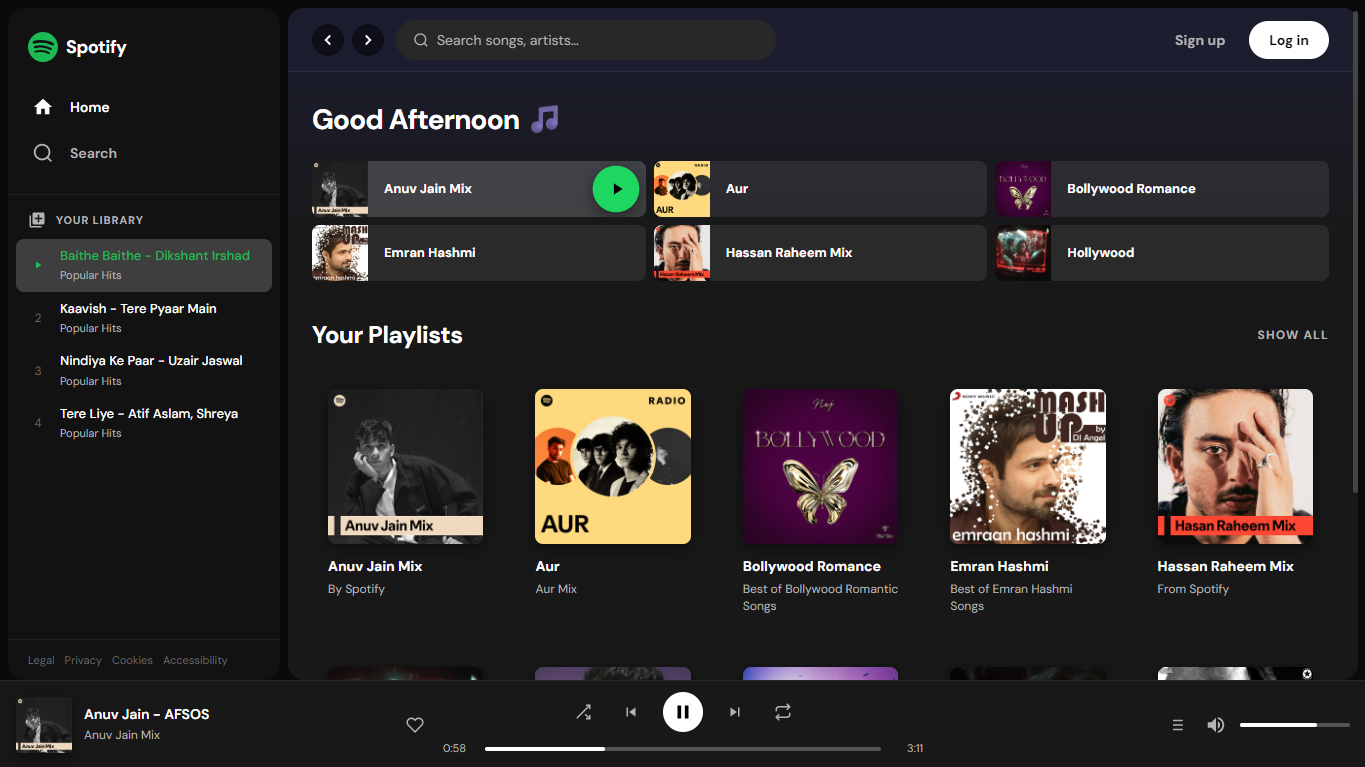This screenshot has width=1365, height=767.
Task: Click Best of Bollywood Romantic Songs description
Action: [820, 597]
